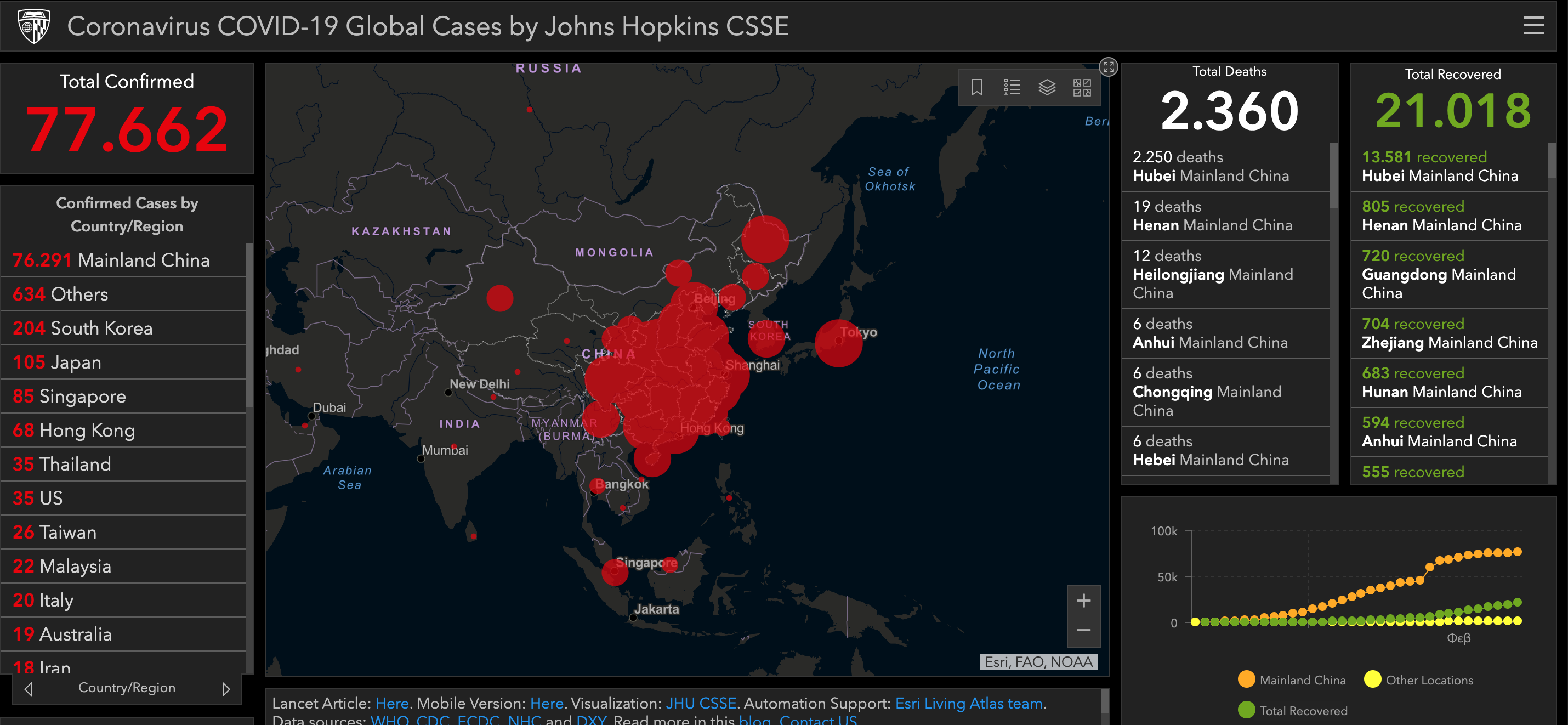The image size is (1568, 725).
Task: Open the layers icon on map toolbar
Action: click(x=1047, y=88)
